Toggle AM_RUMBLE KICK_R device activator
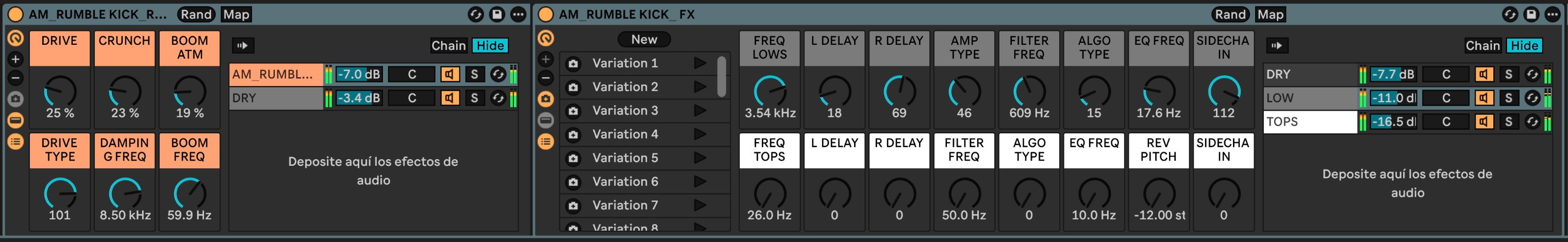 click(15, 14)
